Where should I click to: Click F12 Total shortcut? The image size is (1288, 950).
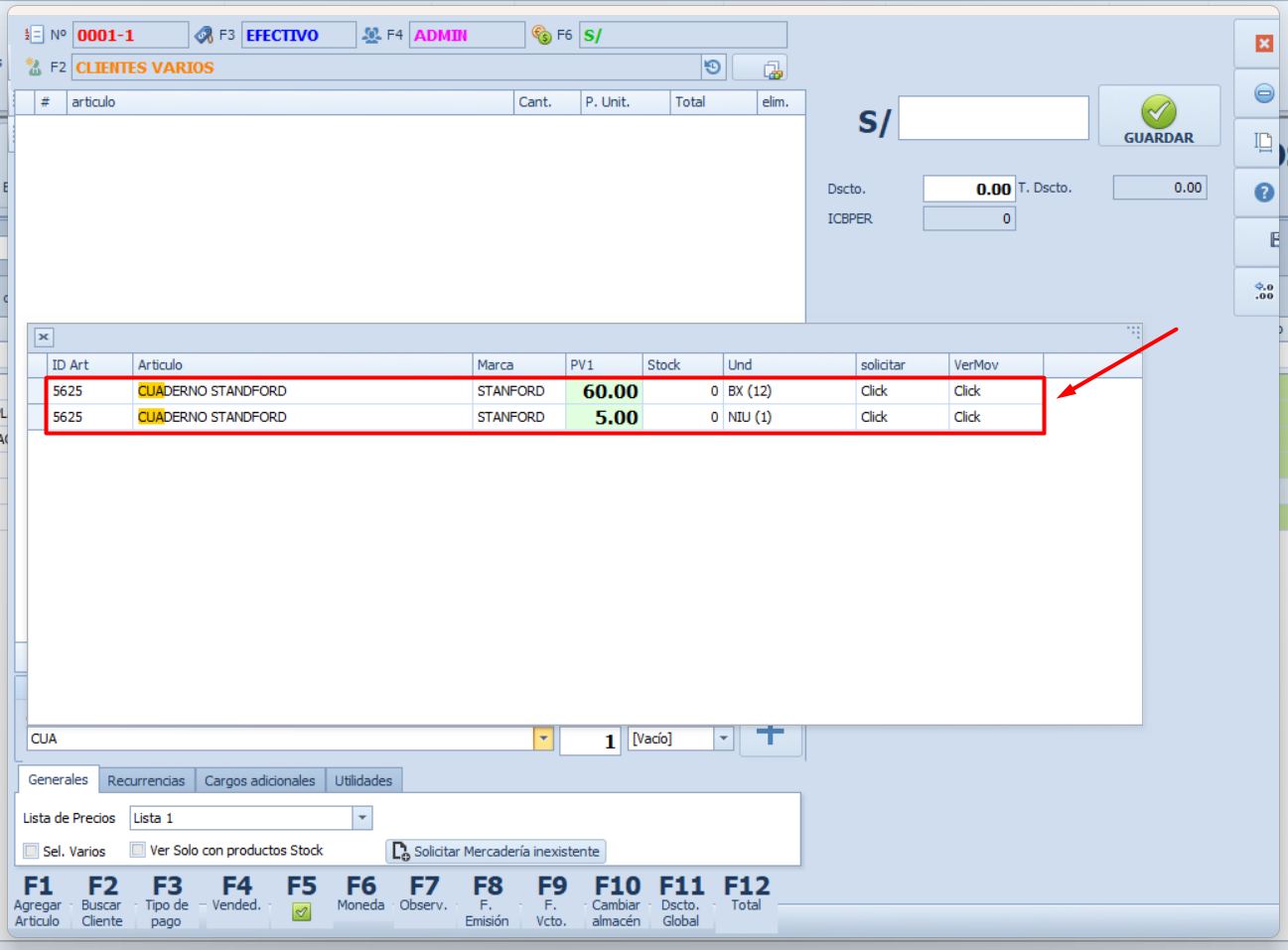click(x=746, y=893)
